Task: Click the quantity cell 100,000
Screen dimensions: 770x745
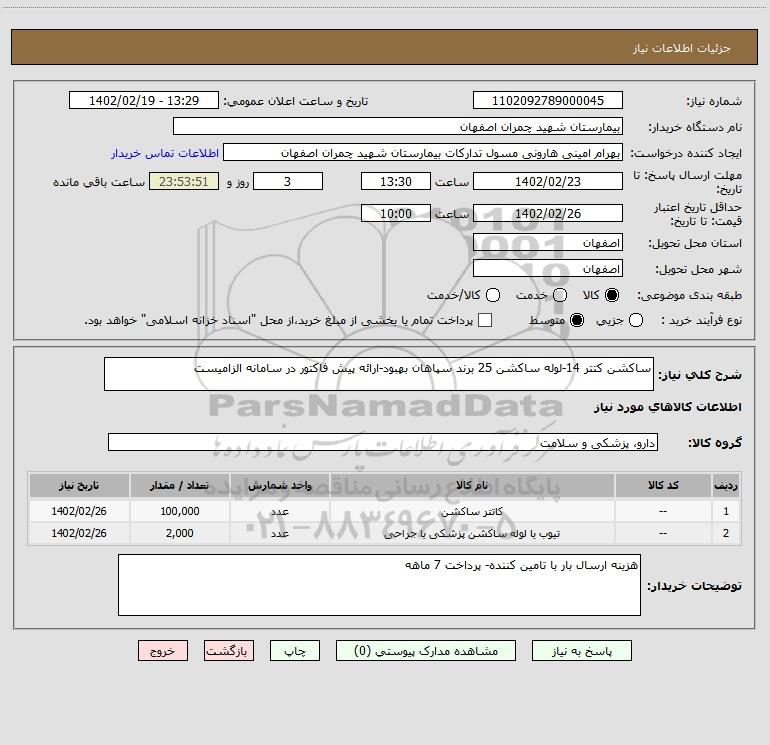Action: [179, 511]
